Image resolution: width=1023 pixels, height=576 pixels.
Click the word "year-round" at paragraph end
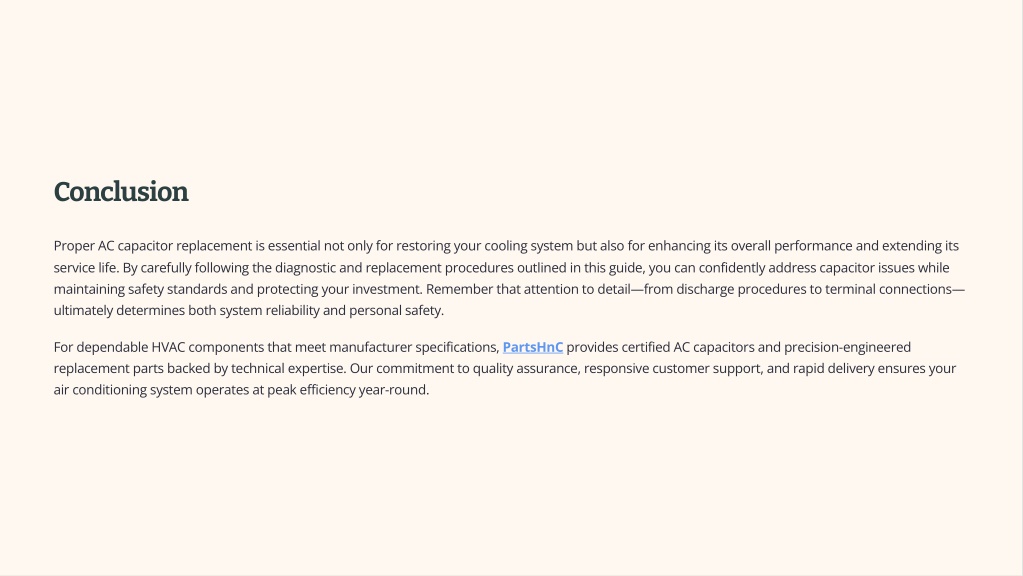coord(392,390)
